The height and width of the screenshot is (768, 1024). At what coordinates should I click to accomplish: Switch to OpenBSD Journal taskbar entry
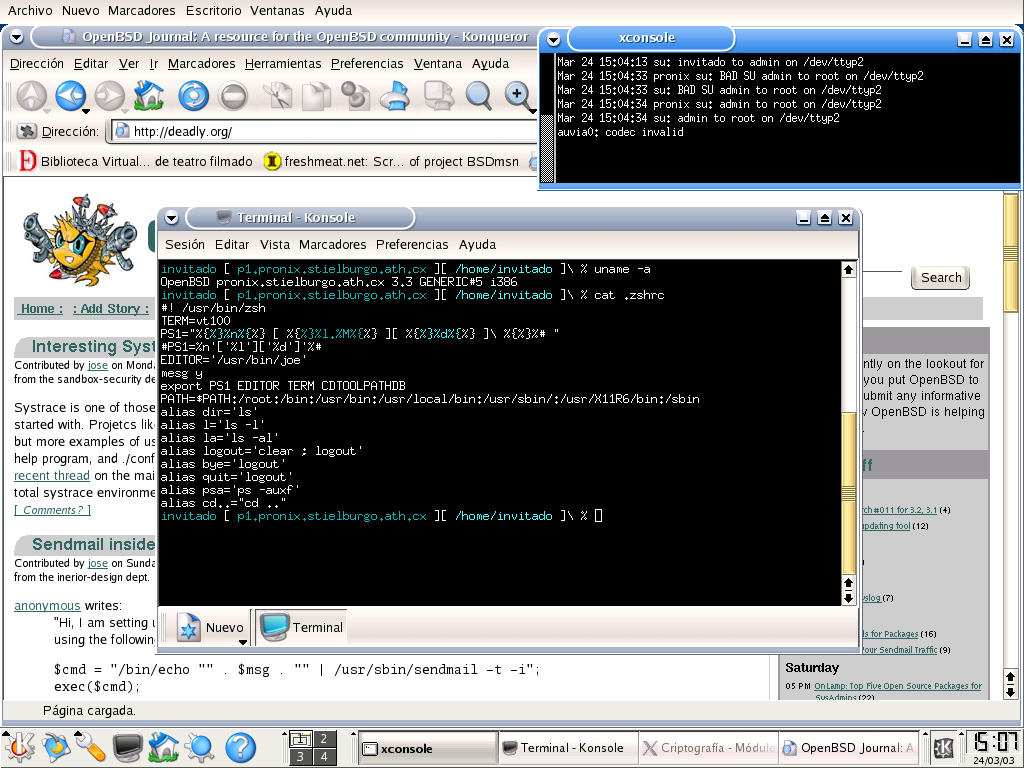click(849, 748)
